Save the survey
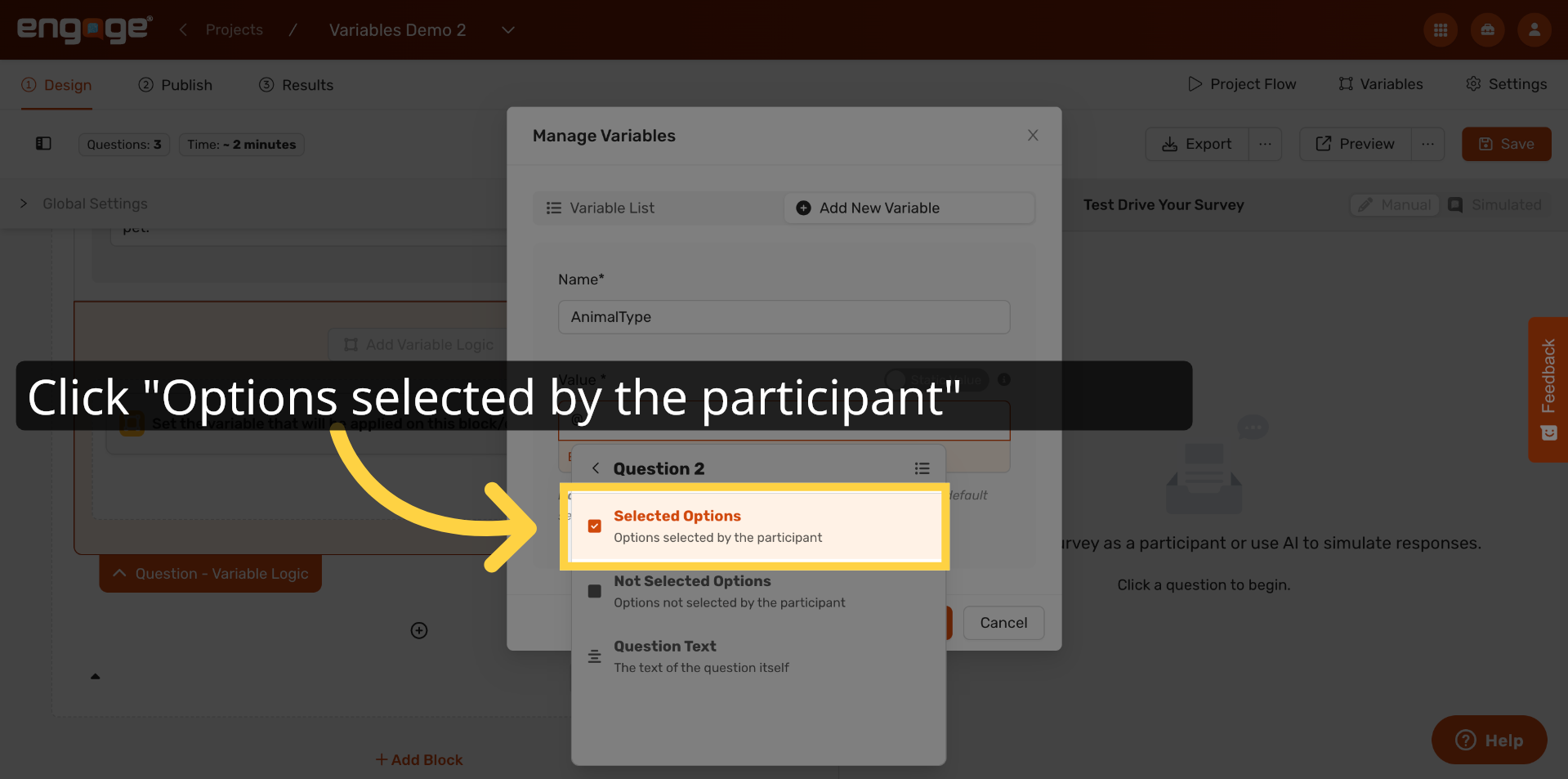The width and height of the screenshot is (1568, 779). [x=1506, y=144]
